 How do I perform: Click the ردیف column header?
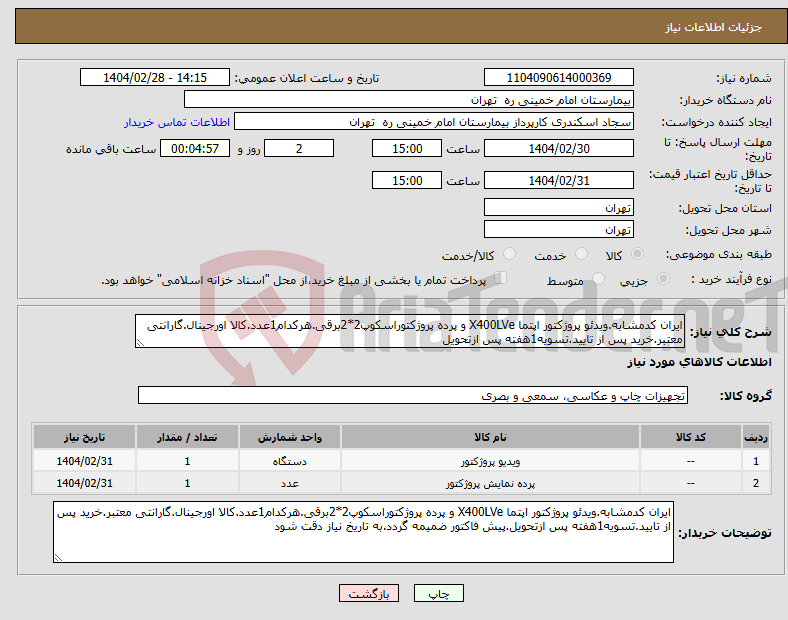click(x=756, y=437)
